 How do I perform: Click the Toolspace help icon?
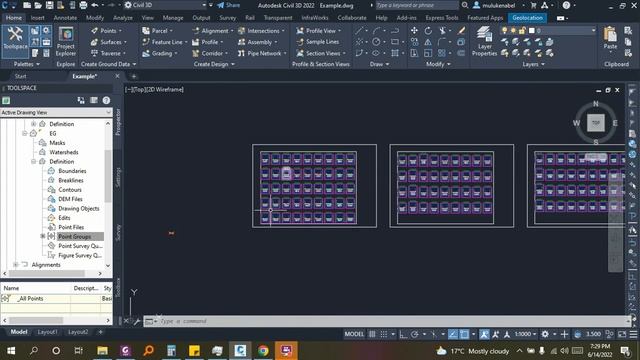tap(106, 100)
